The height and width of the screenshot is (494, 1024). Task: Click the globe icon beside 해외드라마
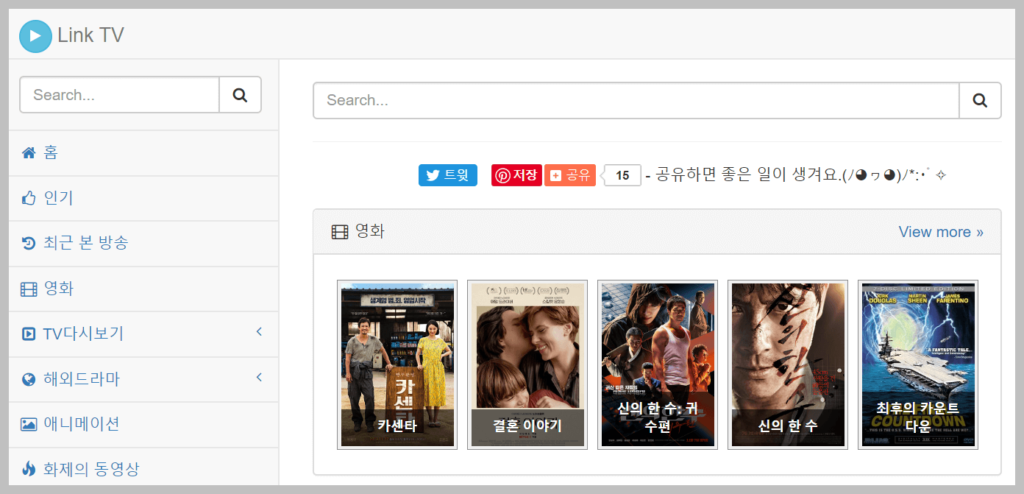click(29, 380)
